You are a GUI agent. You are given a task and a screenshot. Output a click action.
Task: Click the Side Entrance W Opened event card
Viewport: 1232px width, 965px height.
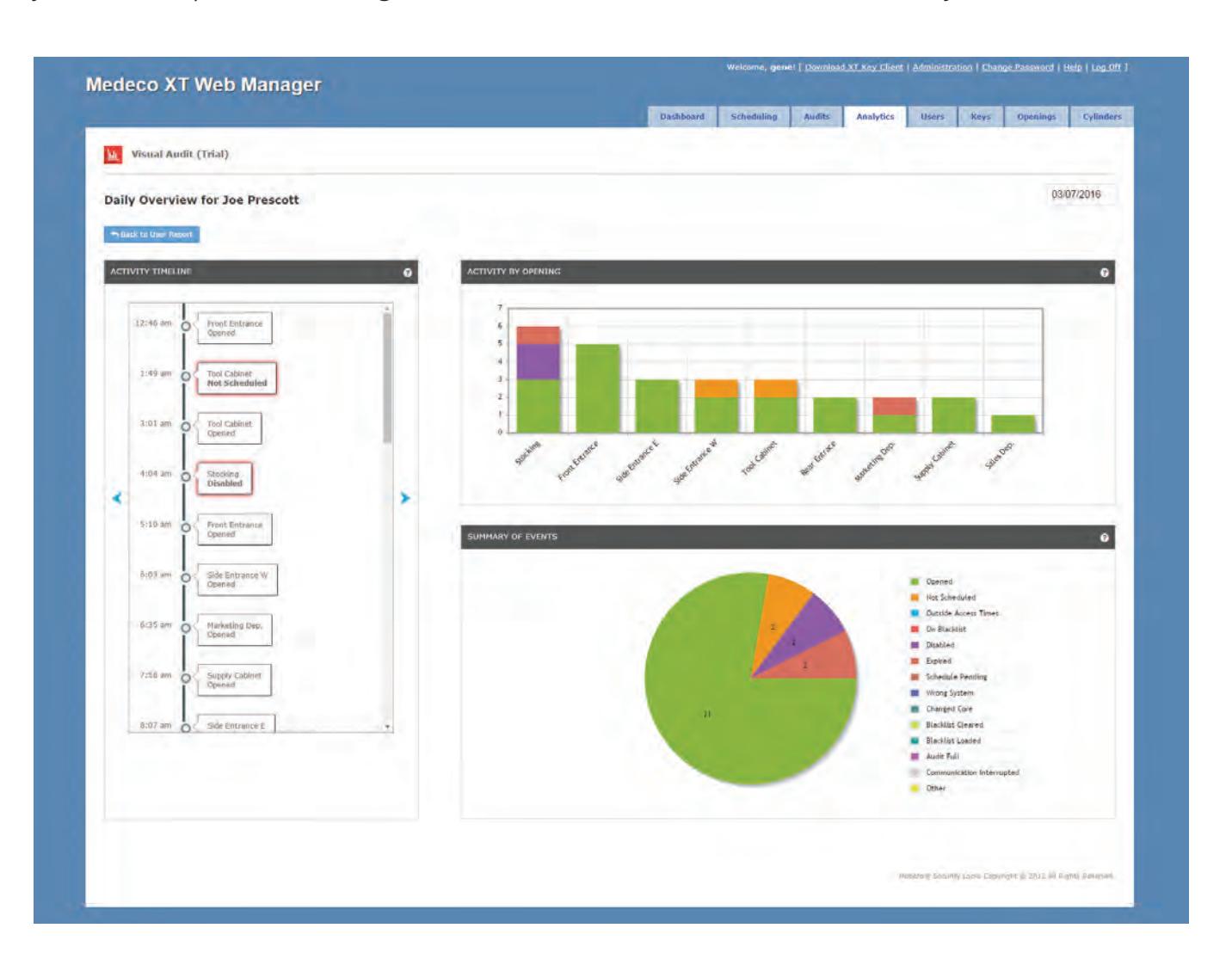(237, 580)
